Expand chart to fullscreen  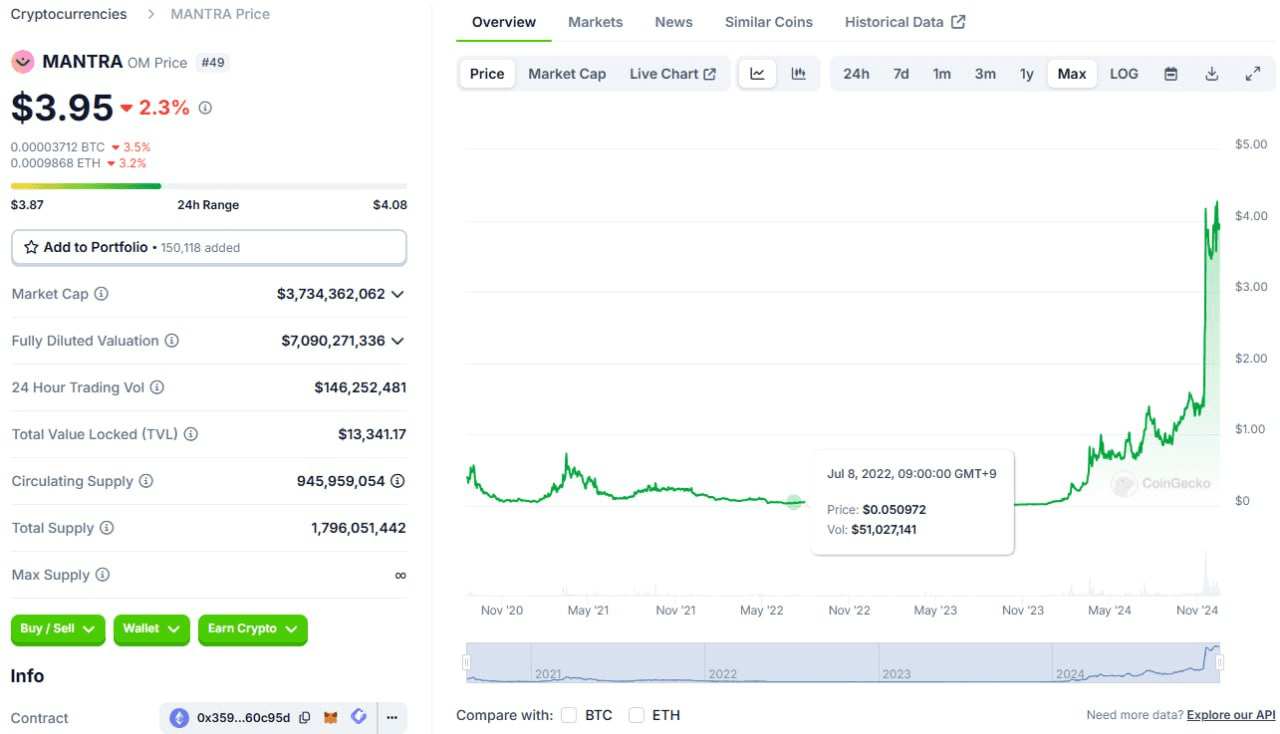coord(1253,74)
